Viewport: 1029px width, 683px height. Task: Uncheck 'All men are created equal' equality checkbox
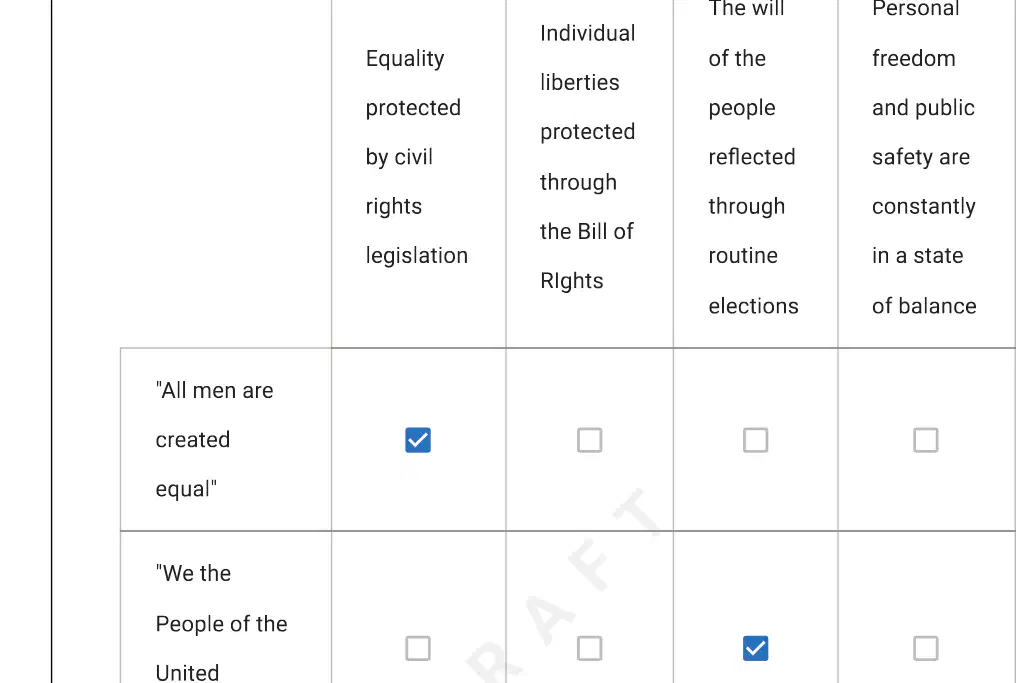(418, 440)
